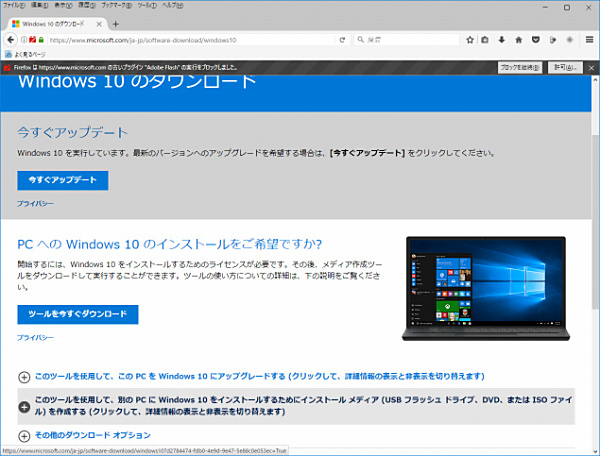The image size is (600, 456).
Task: Open the 表示 menu
Action: 63,6
